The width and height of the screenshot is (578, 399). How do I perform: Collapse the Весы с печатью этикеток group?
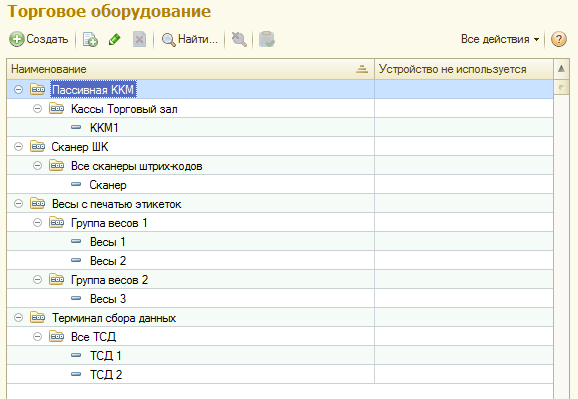coord(18,203)
